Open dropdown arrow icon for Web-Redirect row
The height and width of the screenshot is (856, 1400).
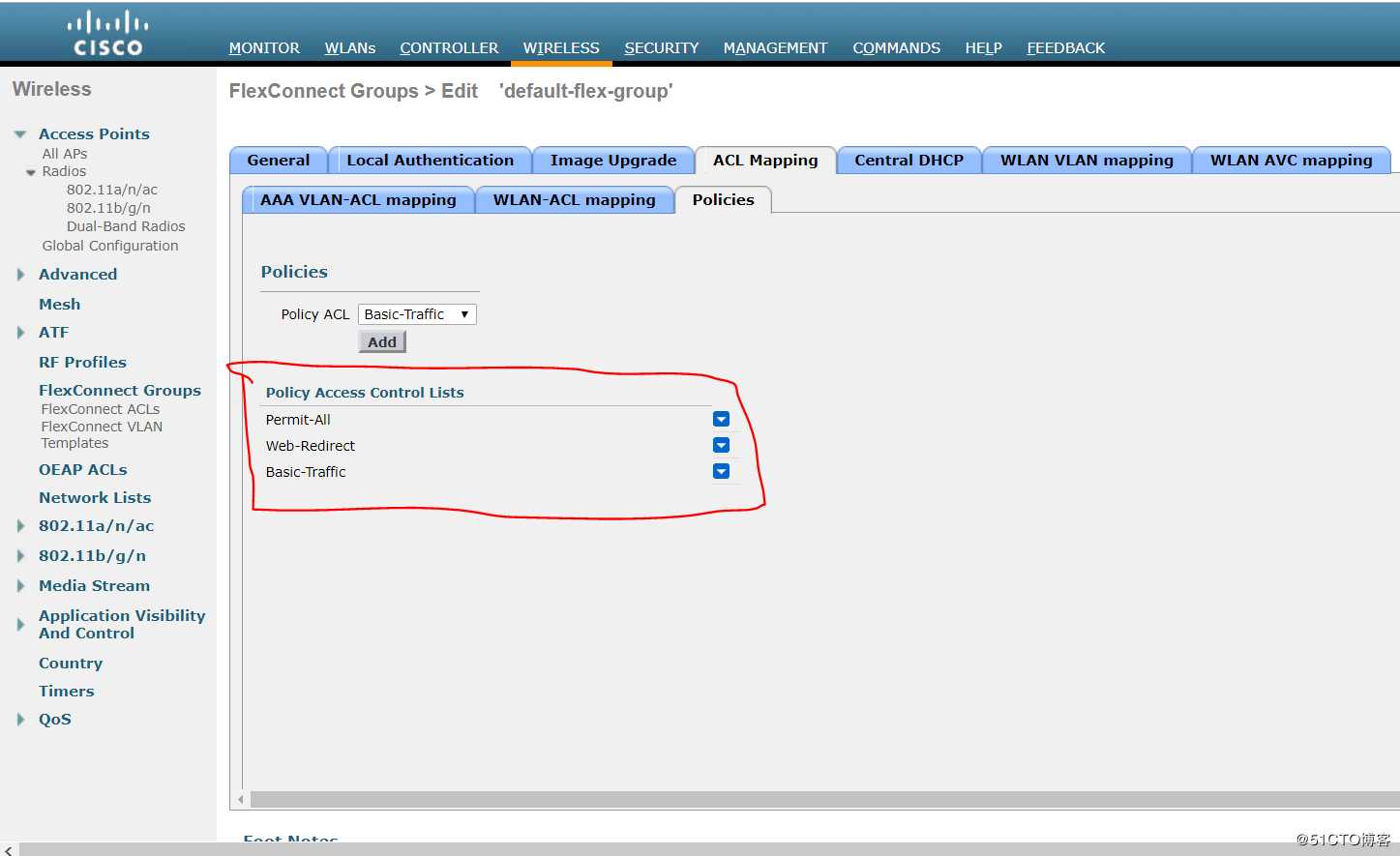[721, 445]
